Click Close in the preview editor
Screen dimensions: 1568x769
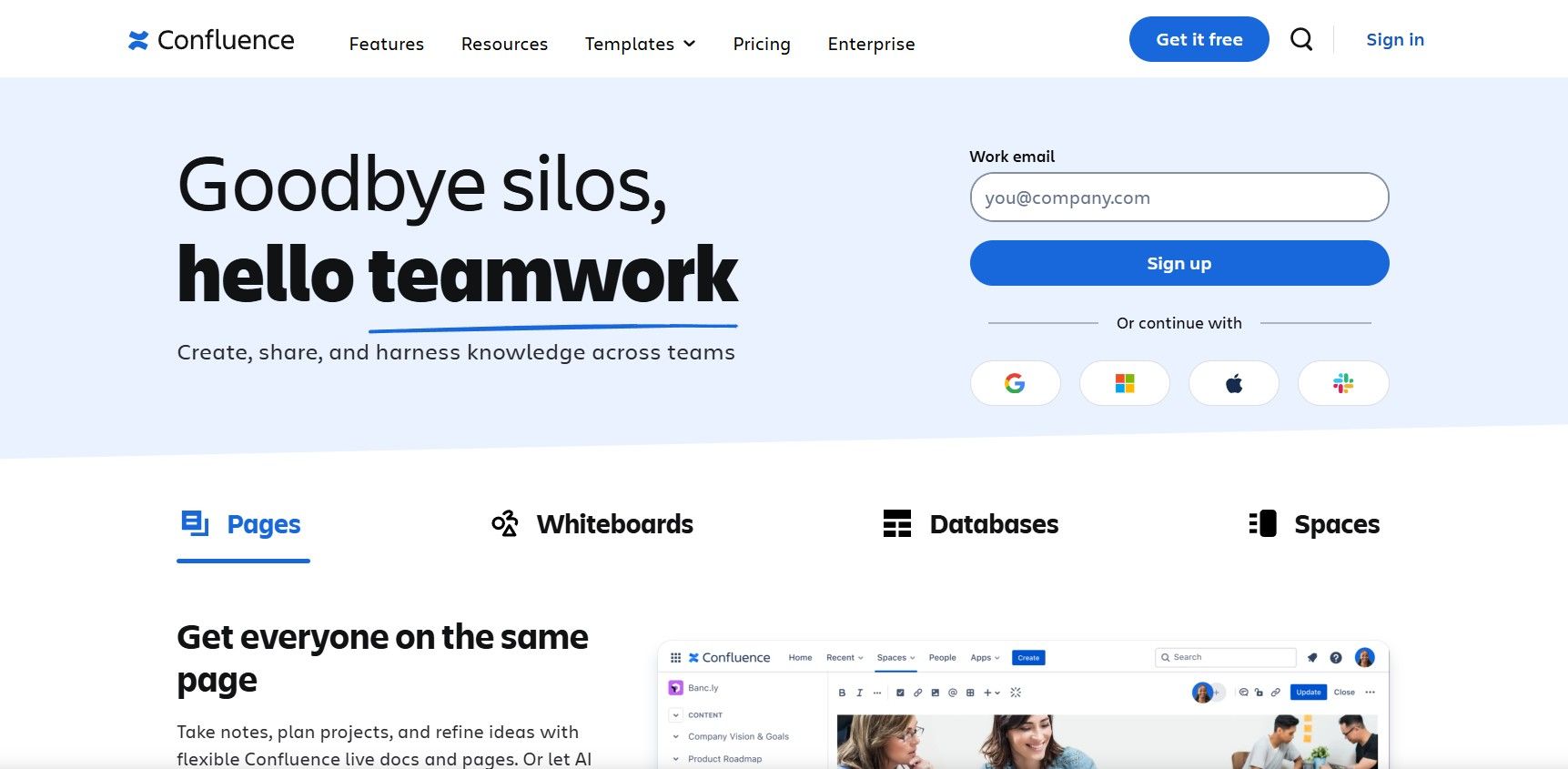coord(1344,693)
